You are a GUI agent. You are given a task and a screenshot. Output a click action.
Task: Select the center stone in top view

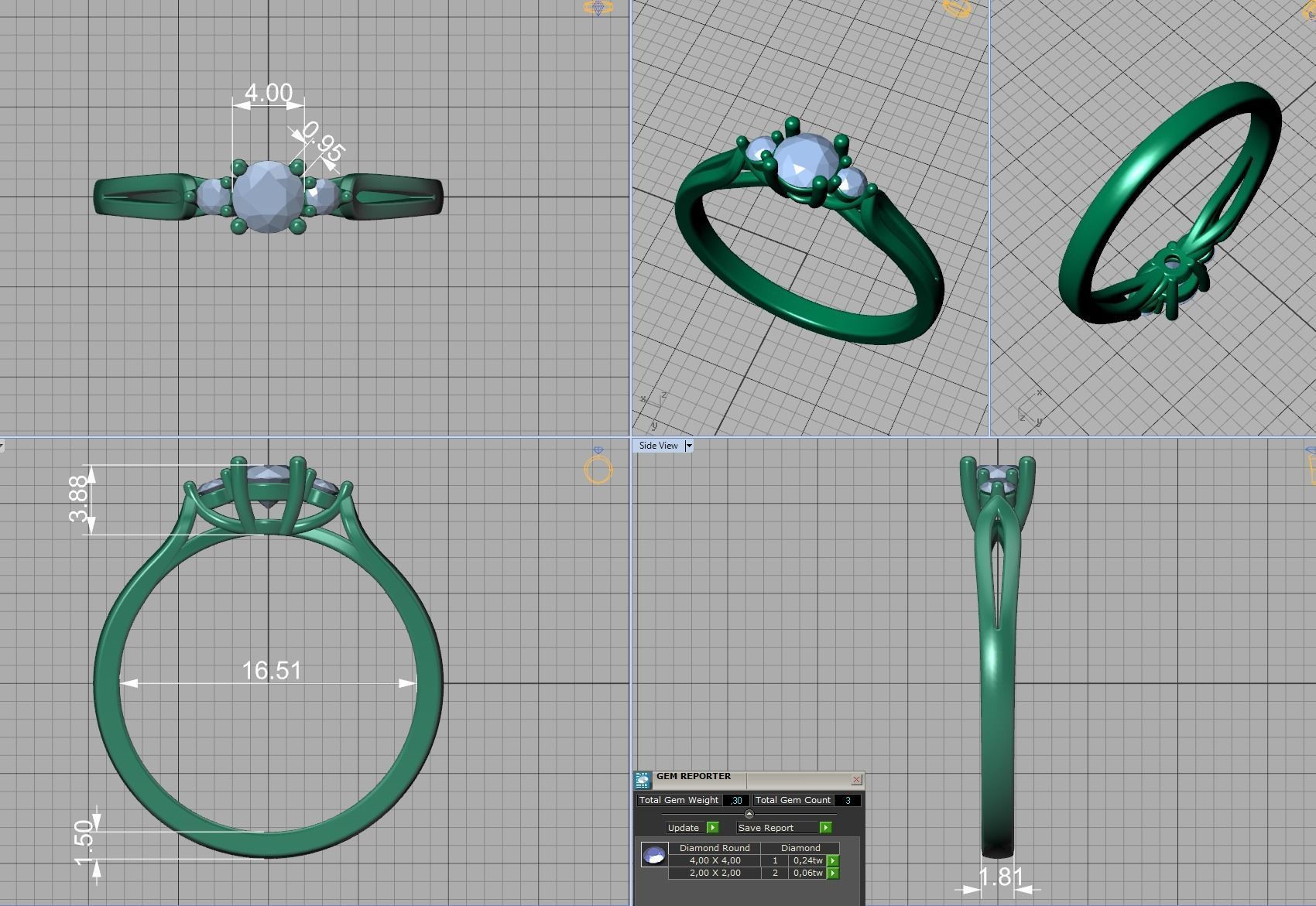tap(267, 197)
